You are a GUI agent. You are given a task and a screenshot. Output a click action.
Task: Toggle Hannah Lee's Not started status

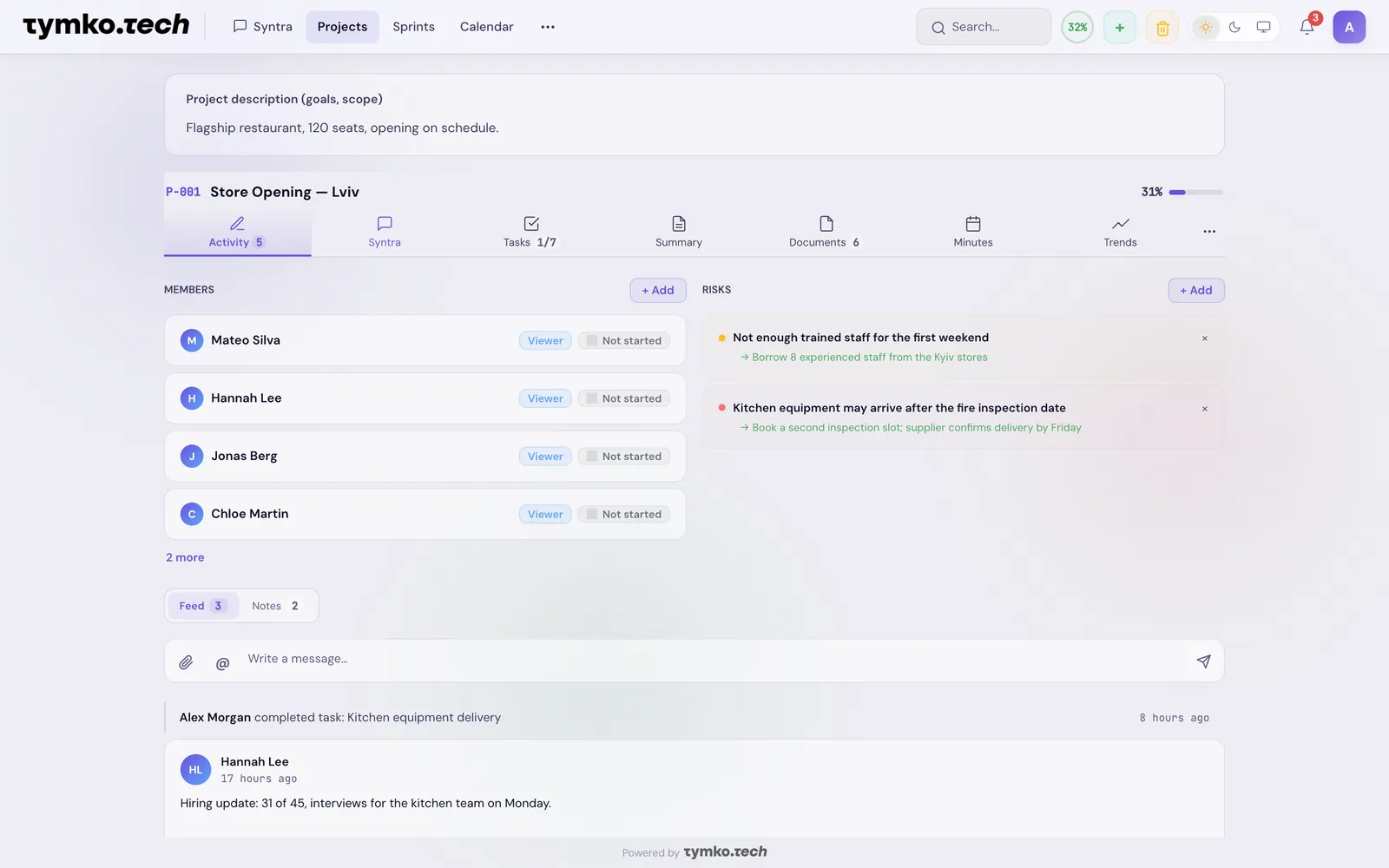pos(624,398)
